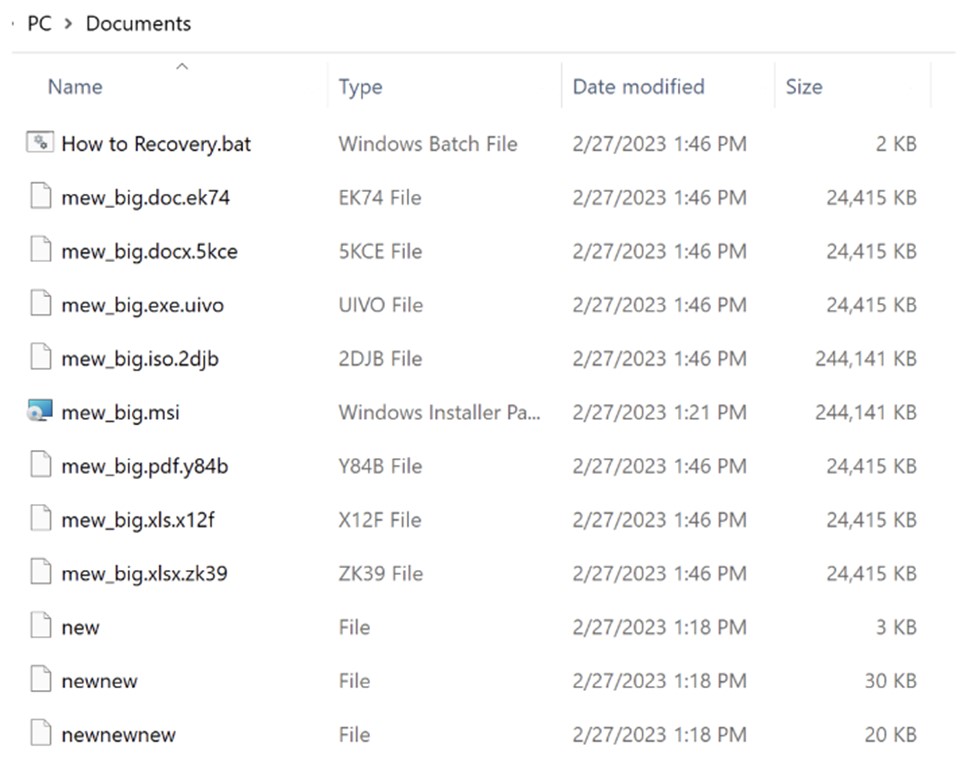Select the mew_big.doc.ek74 file icon
The width and height of the screenshot is (975, 766).
40,197
